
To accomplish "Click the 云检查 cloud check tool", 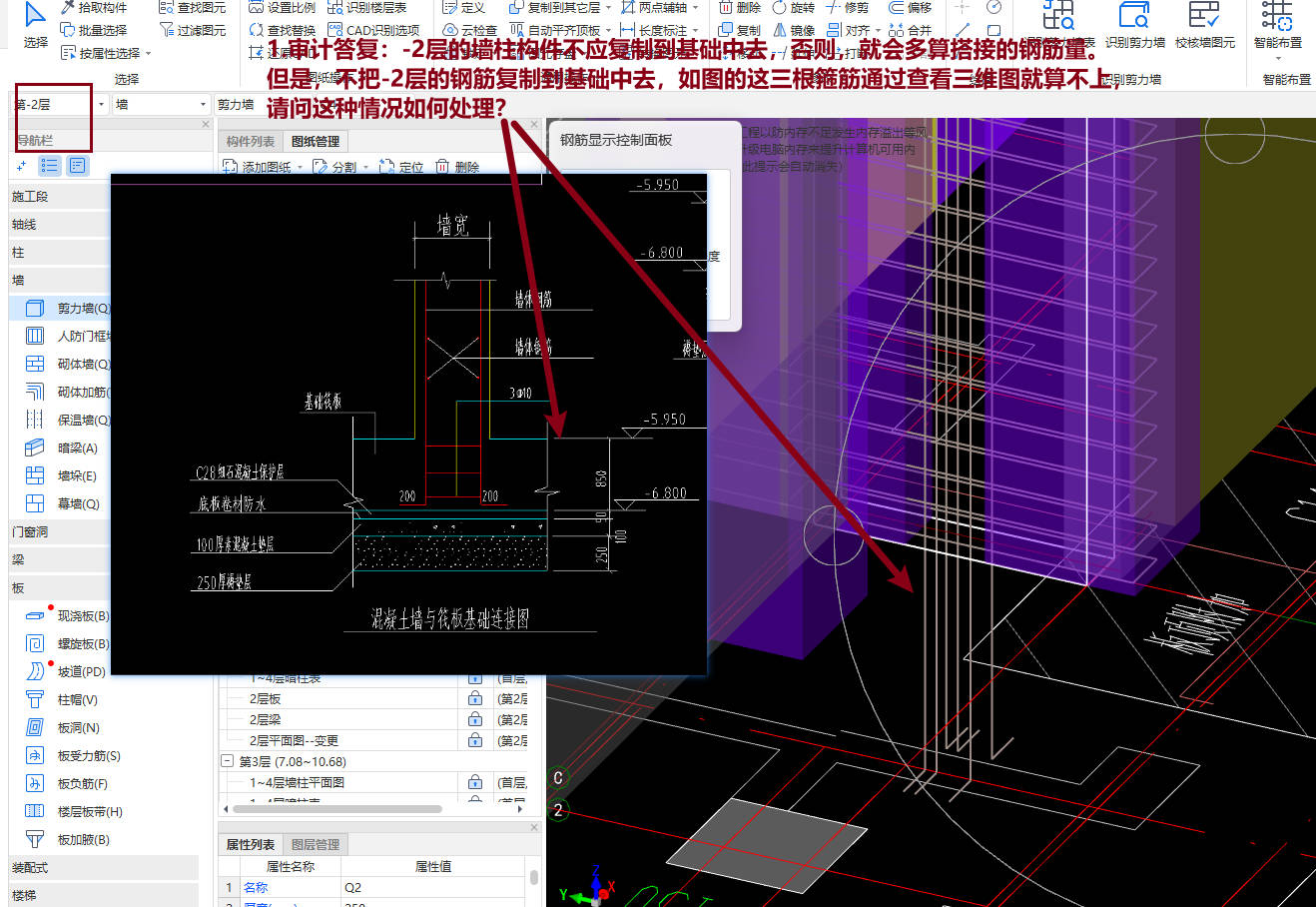I will coord(469,30).
